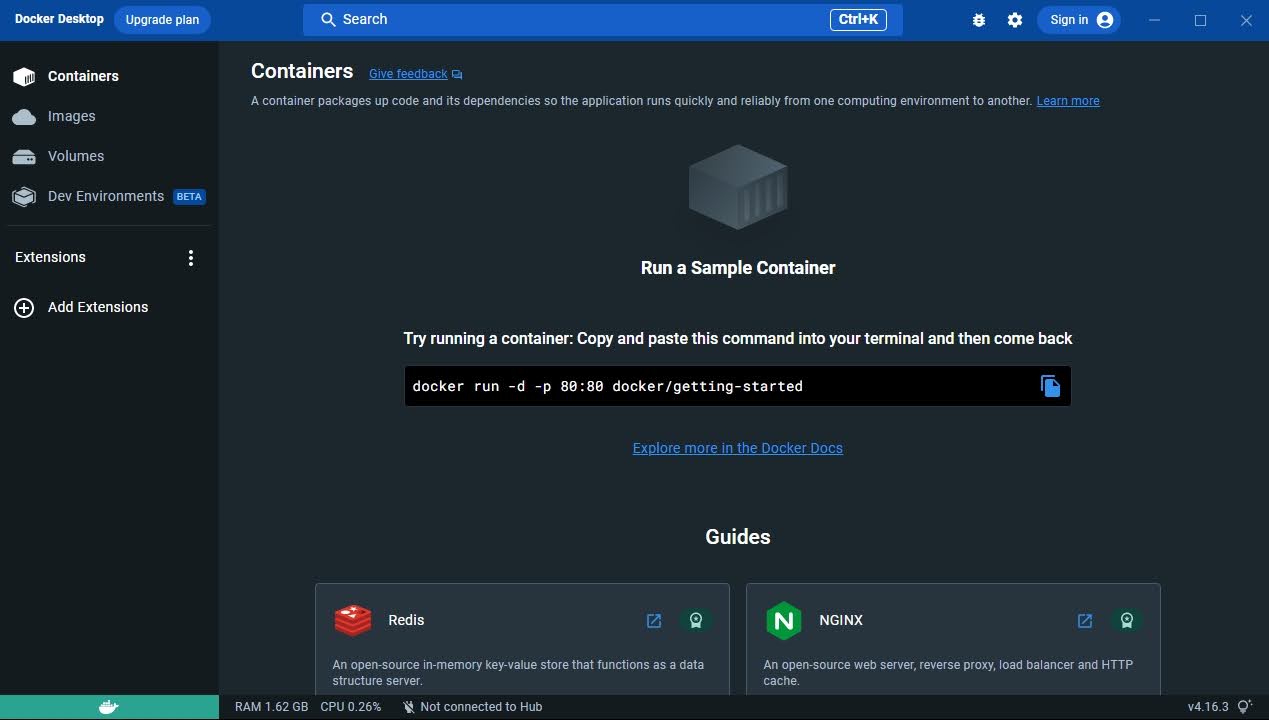This screenshot has width=1269, height=720.
Task: Click the search magnifier icon
Action: pyautogui.click(x=328, y=20)
